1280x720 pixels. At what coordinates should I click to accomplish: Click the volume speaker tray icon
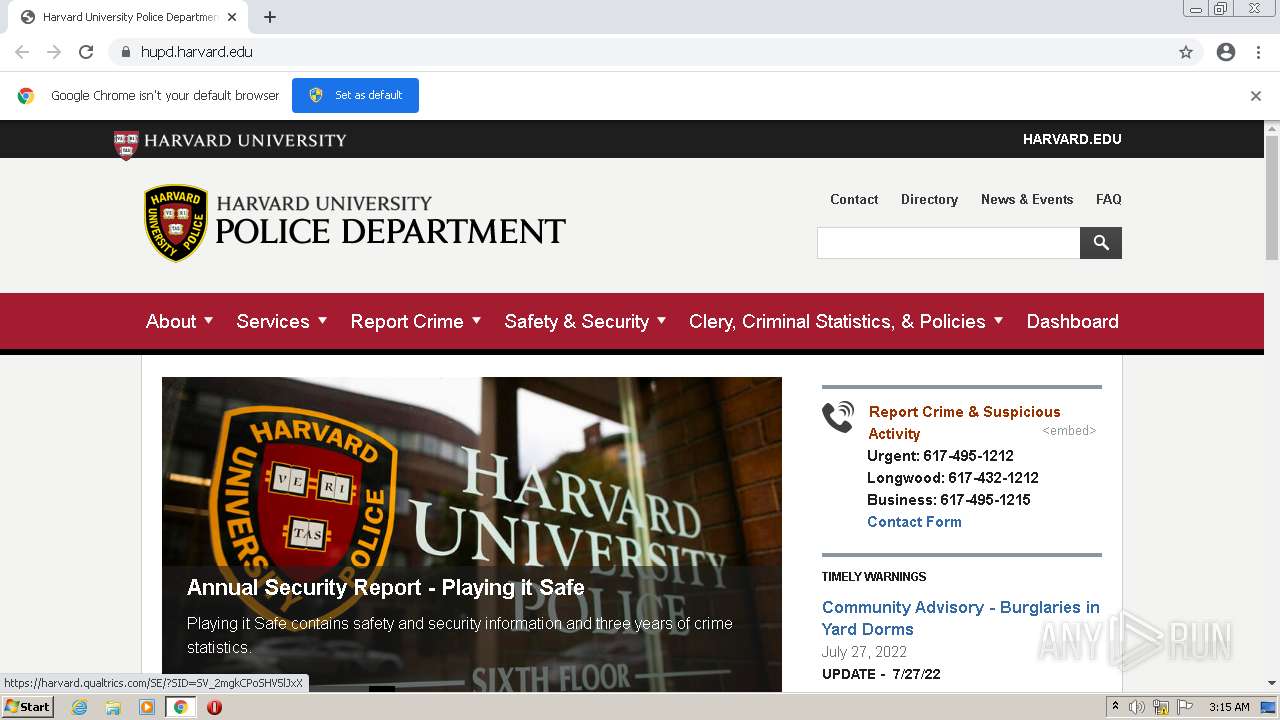tap(1137, 707)
